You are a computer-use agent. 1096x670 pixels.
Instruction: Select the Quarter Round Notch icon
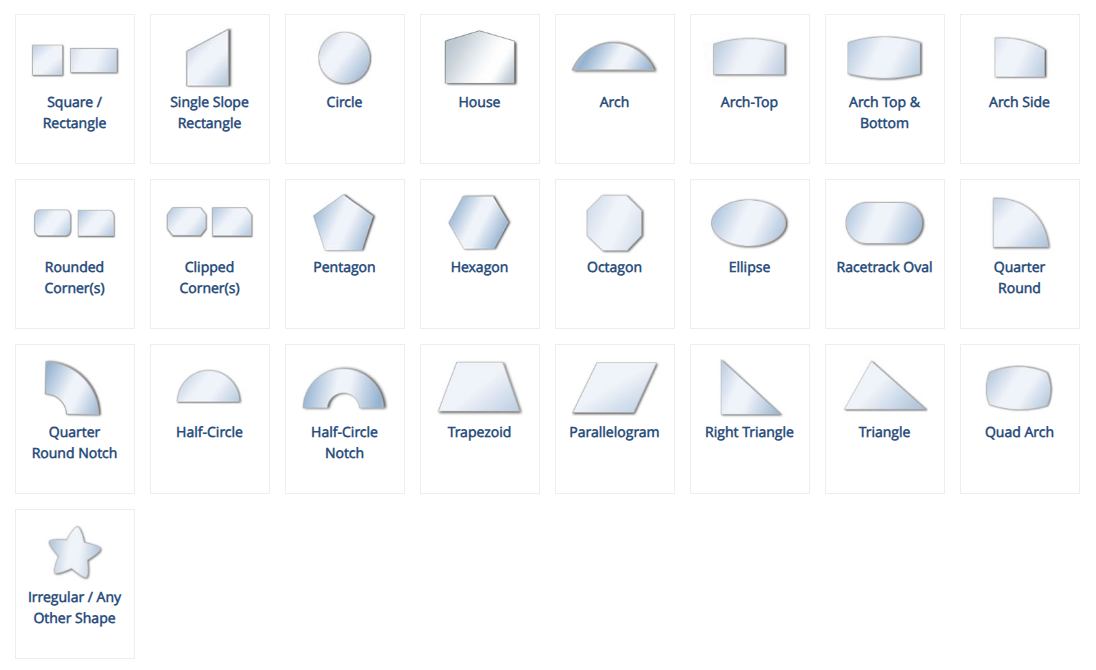pyautogui.click(x=73, y=389)
